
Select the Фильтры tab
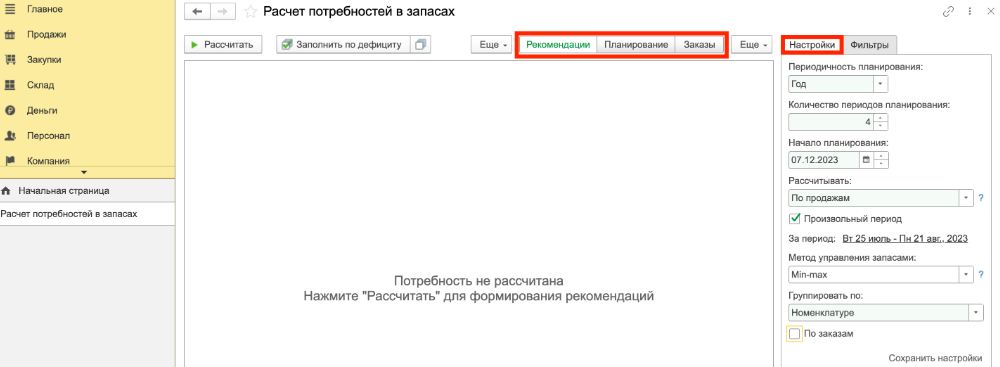coord(869,45)
